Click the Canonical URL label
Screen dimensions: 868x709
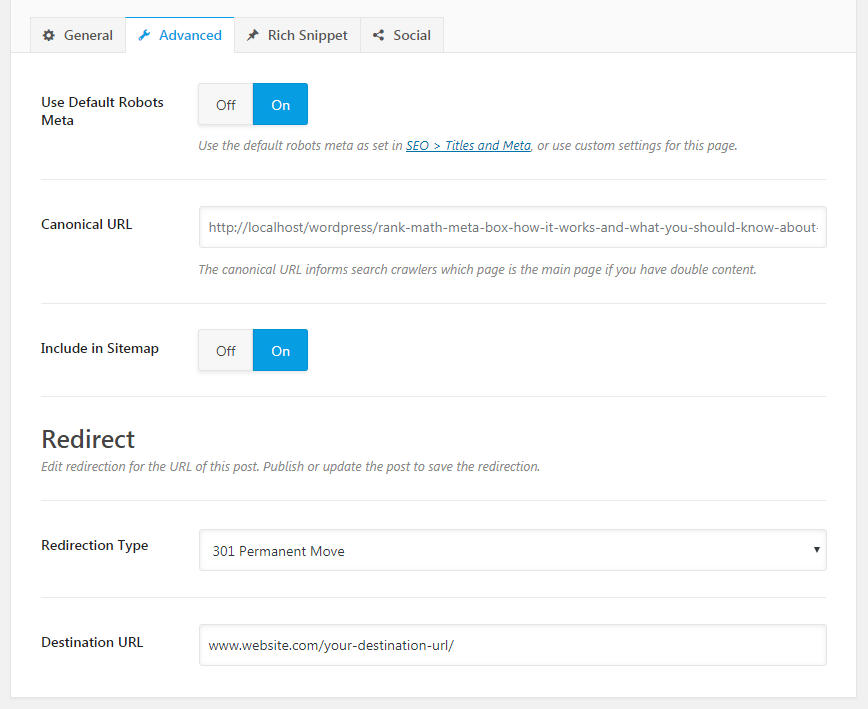tap(87, 224)
